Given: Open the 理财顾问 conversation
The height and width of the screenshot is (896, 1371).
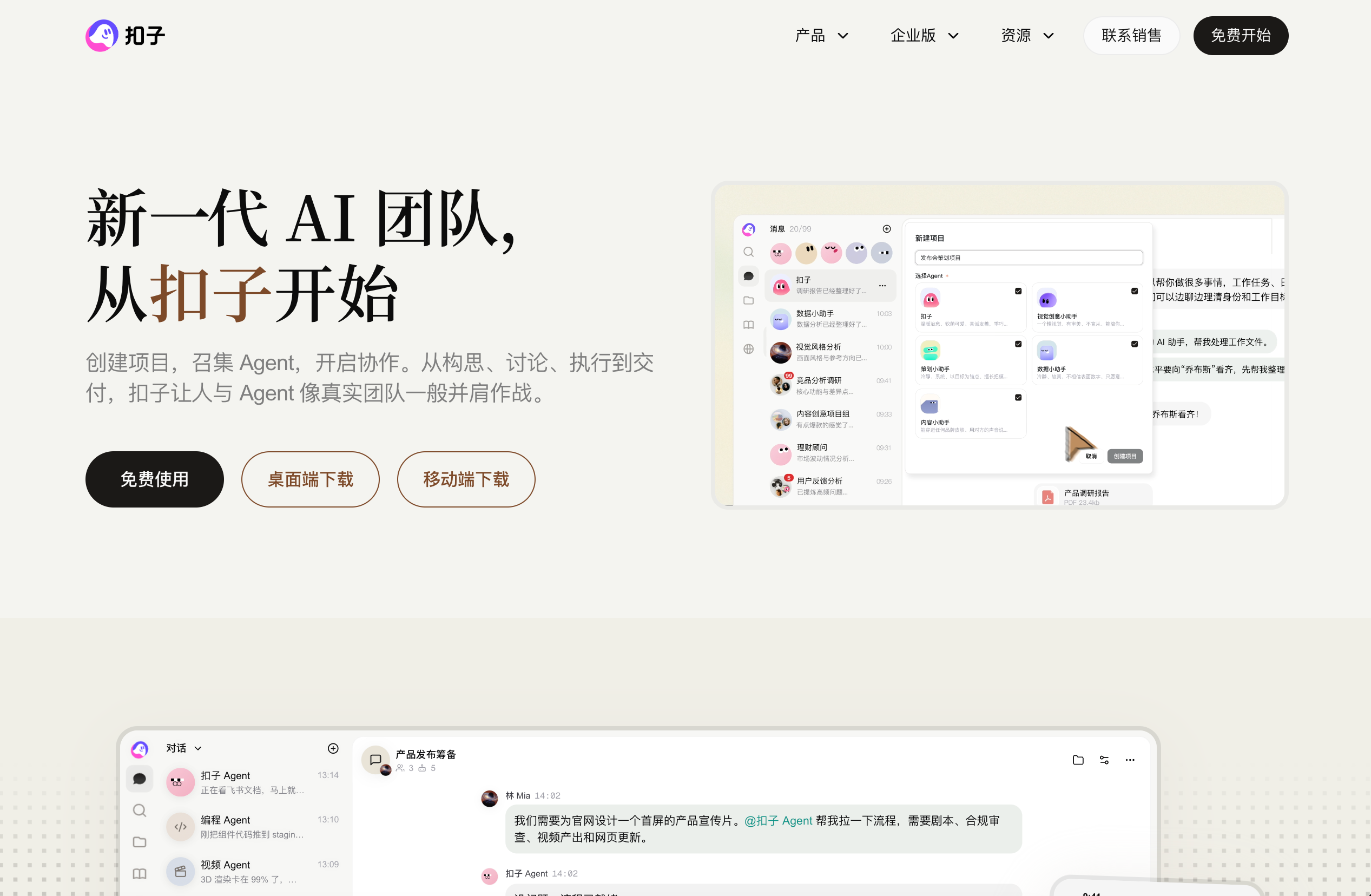Looking at the screenshot, I should click(830, 453).
